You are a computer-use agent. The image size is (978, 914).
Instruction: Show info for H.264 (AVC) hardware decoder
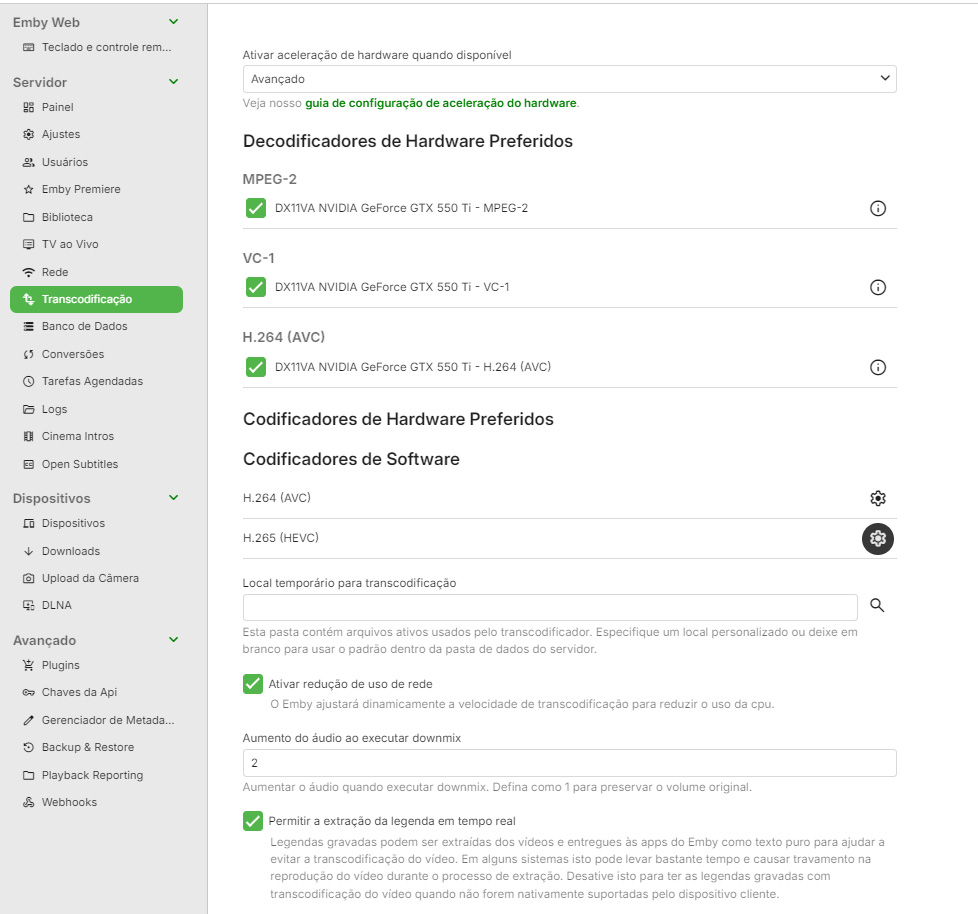(x=878, y=367)
